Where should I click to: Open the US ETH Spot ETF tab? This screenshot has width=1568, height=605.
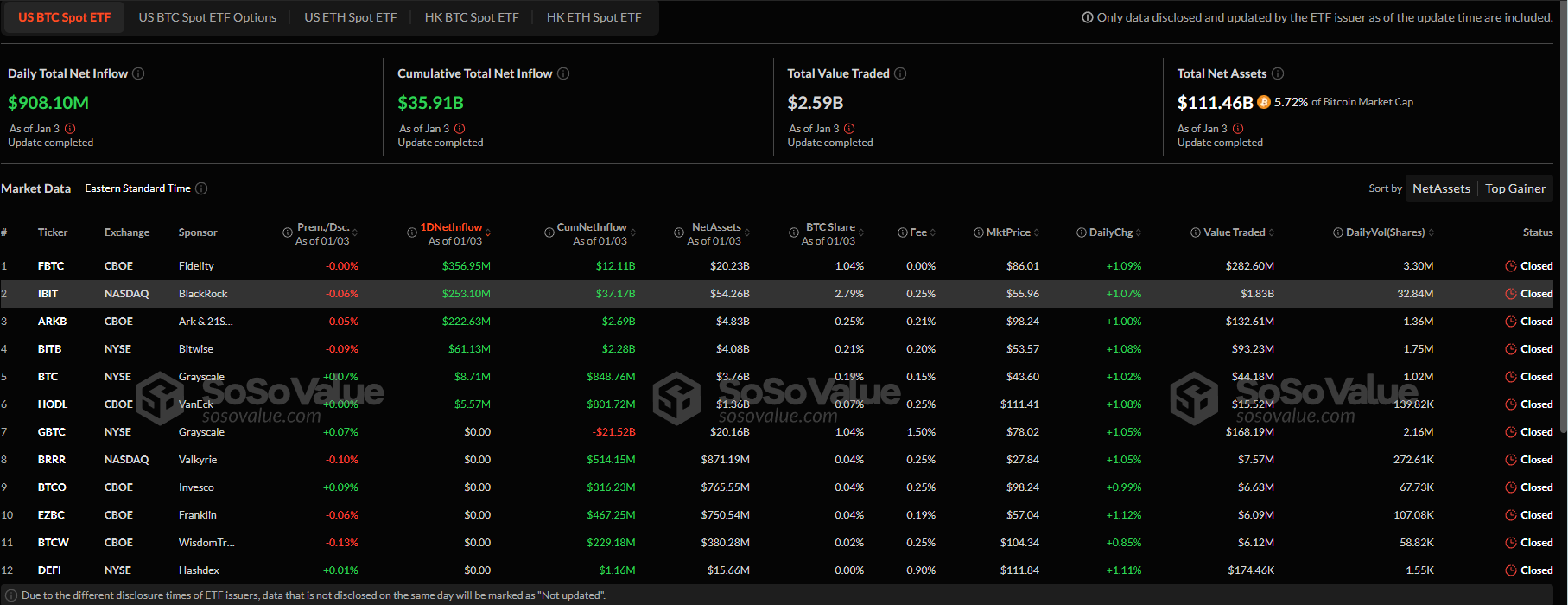coord(350,17)
